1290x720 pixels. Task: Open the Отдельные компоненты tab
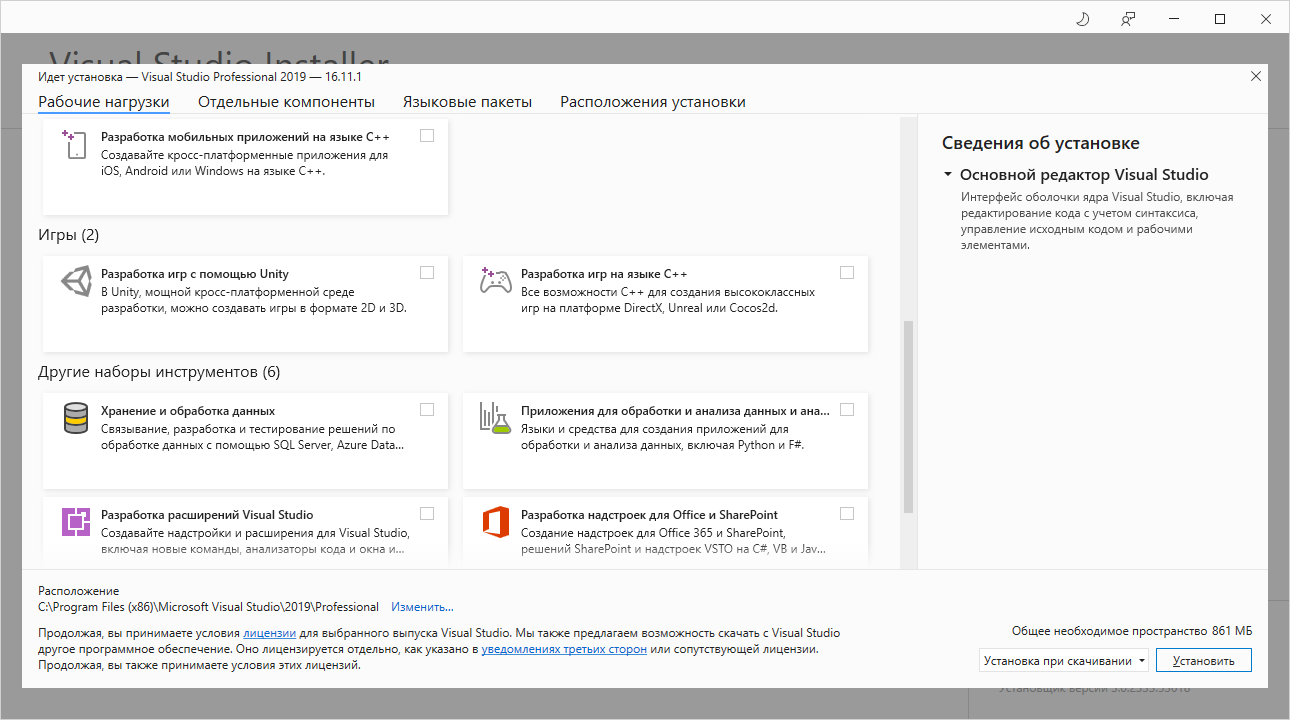pos(286,102)
